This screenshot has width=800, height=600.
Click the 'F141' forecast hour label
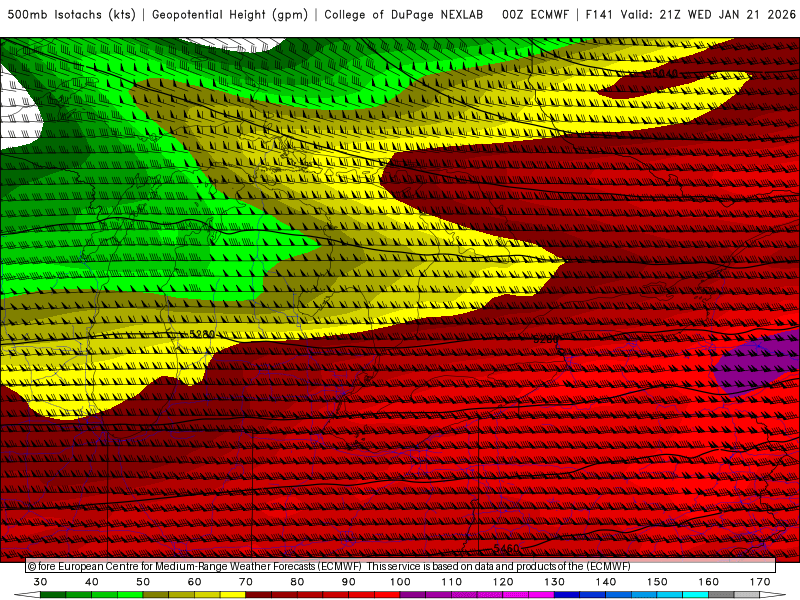[599, 15]
